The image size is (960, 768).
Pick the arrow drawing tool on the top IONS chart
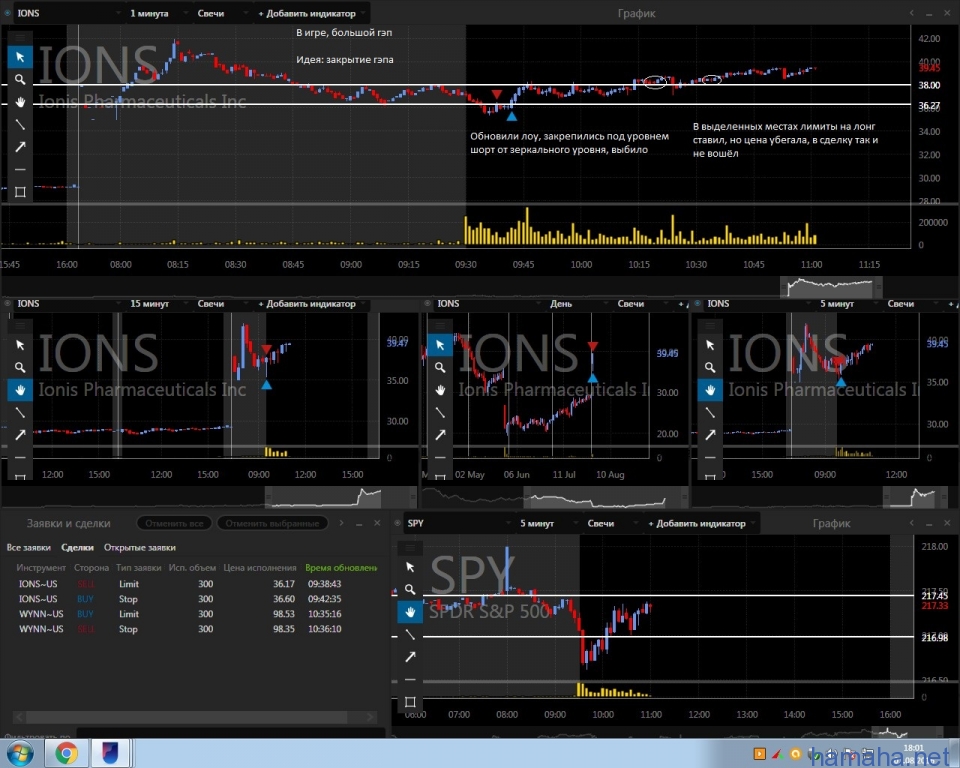coord(20,147)
